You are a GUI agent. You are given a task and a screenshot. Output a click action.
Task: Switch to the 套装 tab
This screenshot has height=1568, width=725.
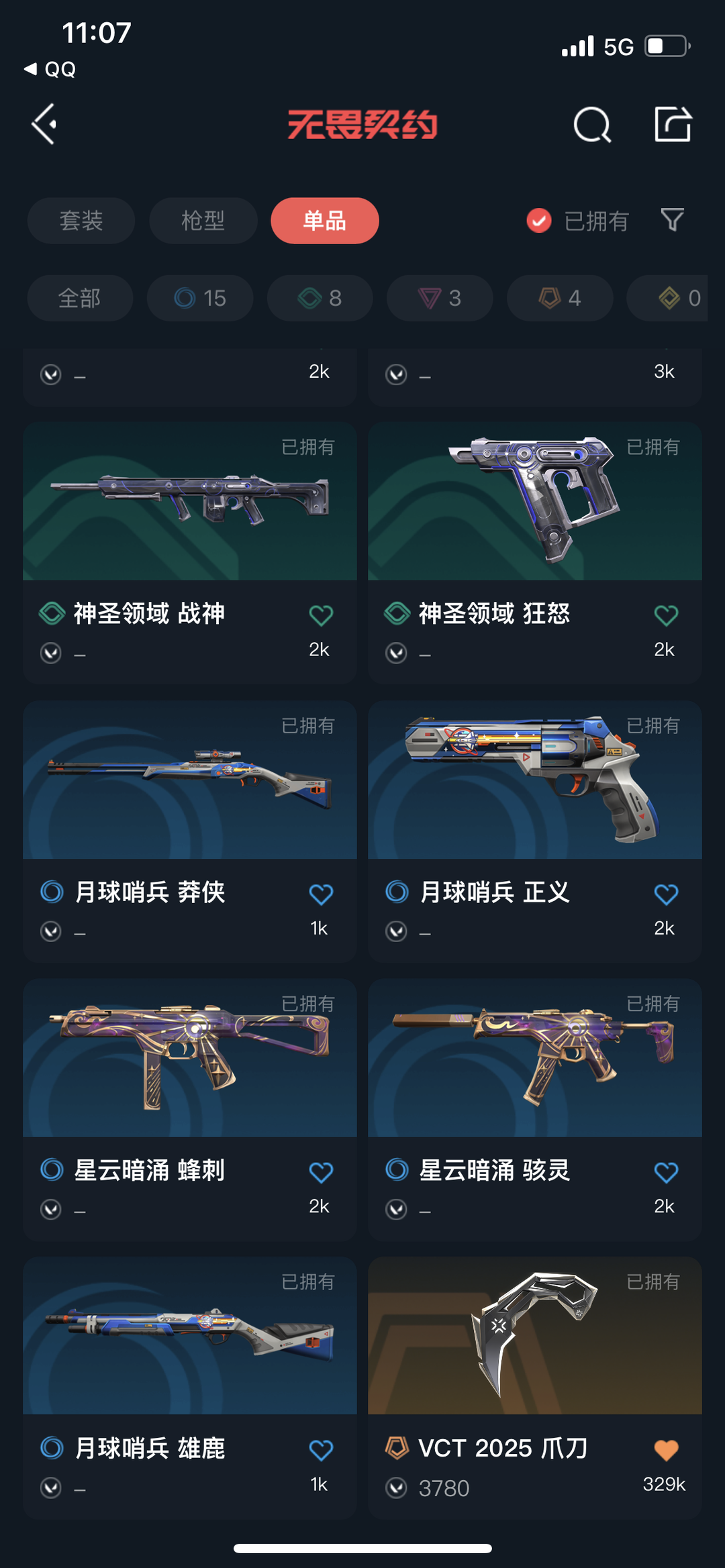click(x=81, y=221)
